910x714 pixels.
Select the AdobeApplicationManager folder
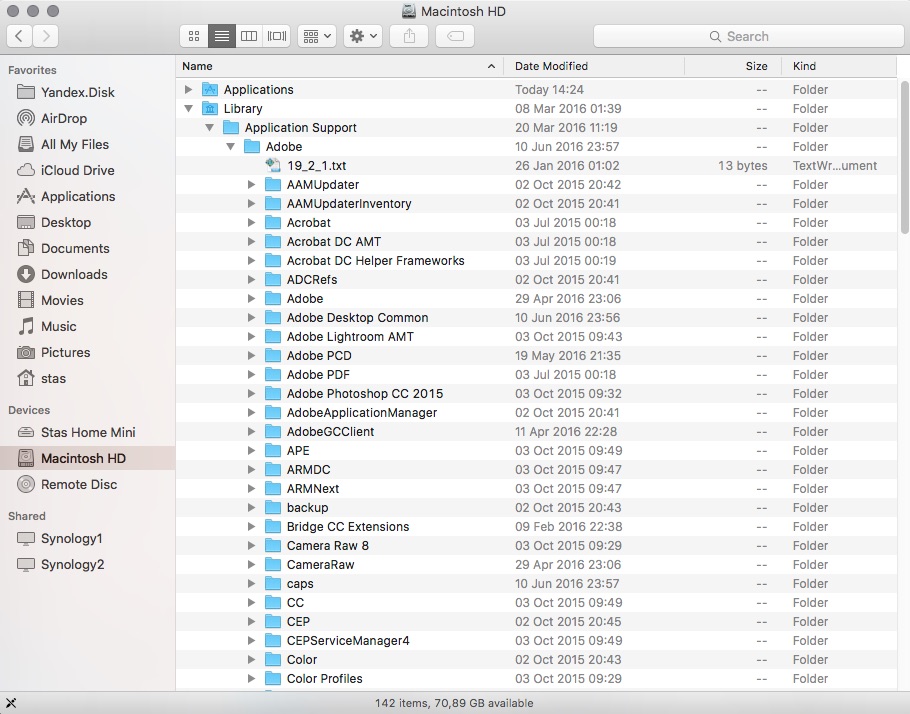536,413
